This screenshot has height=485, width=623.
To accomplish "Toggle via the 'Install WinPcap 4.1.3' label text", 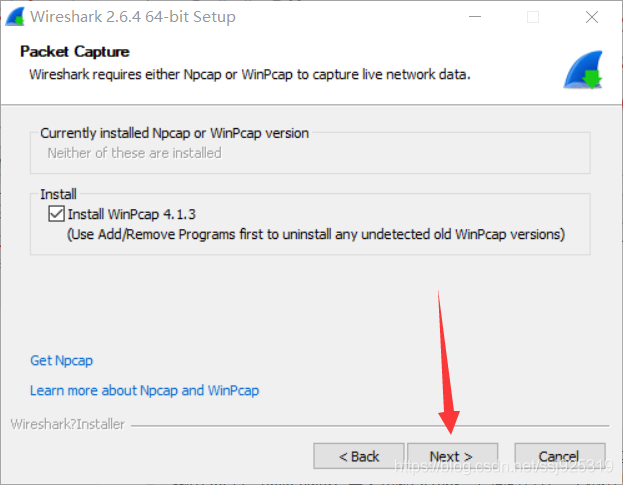I will 132,214.
